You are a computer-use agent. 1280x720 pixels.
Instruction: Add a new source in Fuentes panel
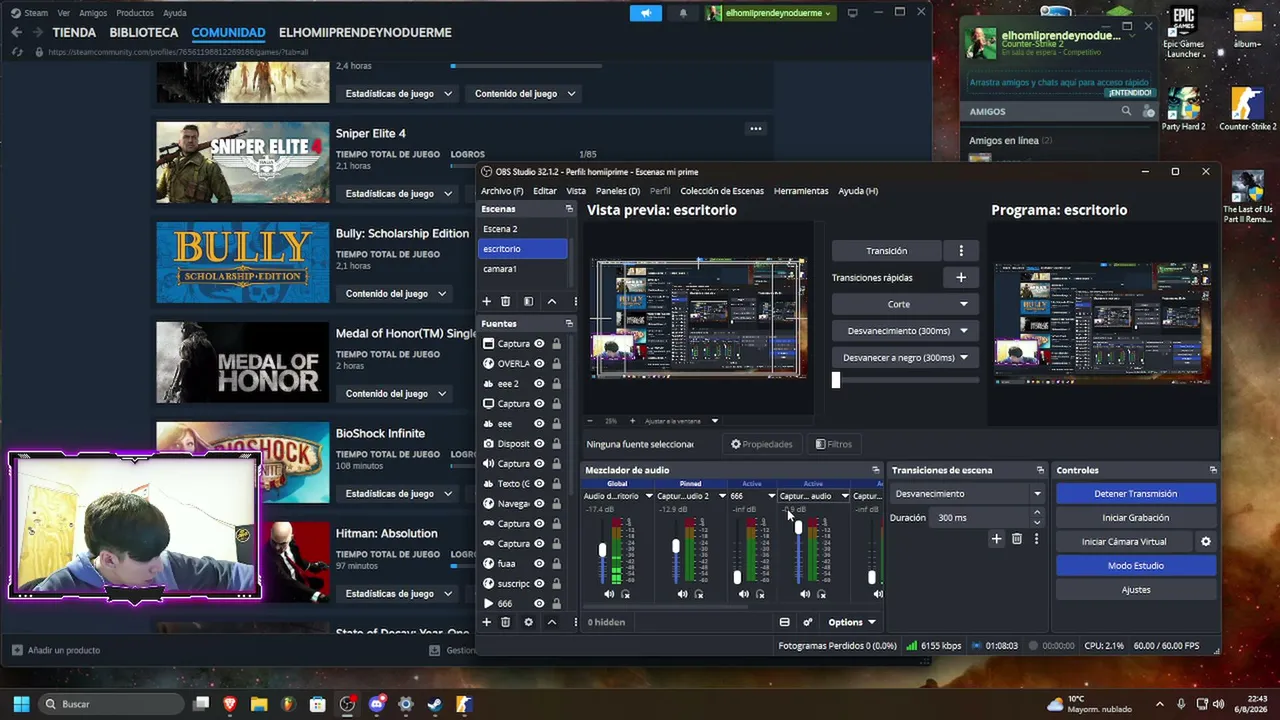(x=487, y=622)
